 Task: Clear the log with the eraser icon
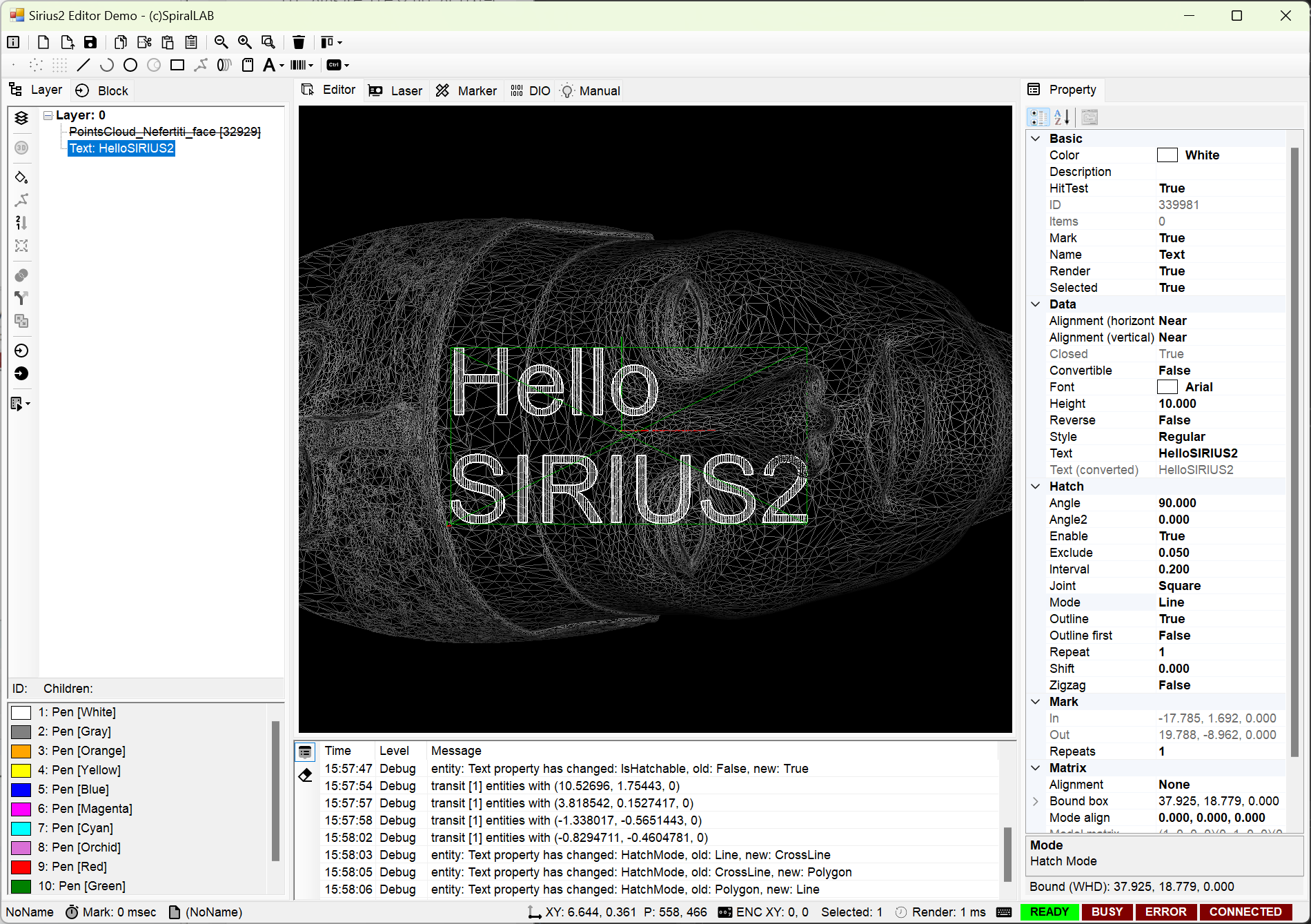[305, 776]
